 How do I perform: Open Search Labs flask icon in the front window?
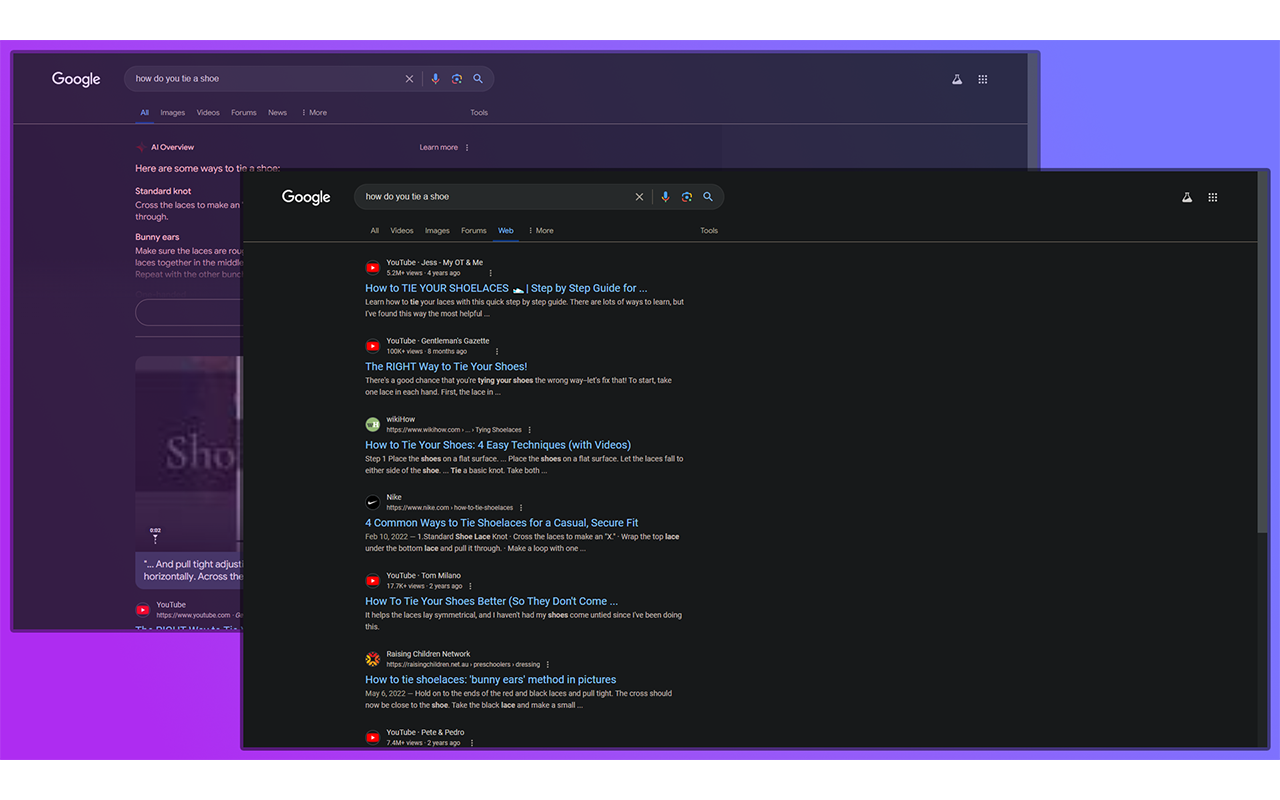click(1187, 197)
